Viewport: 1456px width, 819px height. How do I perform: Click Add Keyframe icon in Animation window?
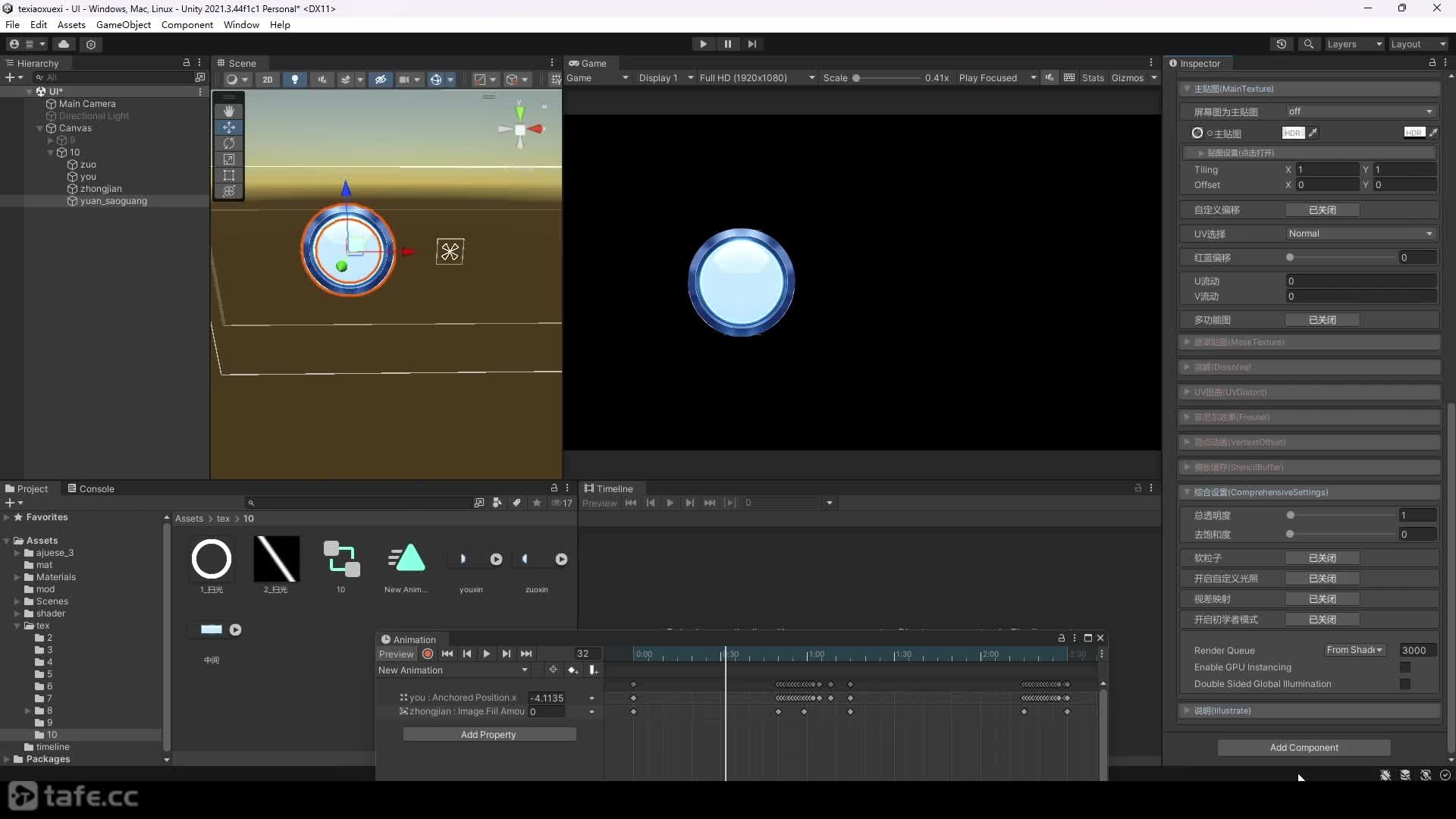click(573, 670)
